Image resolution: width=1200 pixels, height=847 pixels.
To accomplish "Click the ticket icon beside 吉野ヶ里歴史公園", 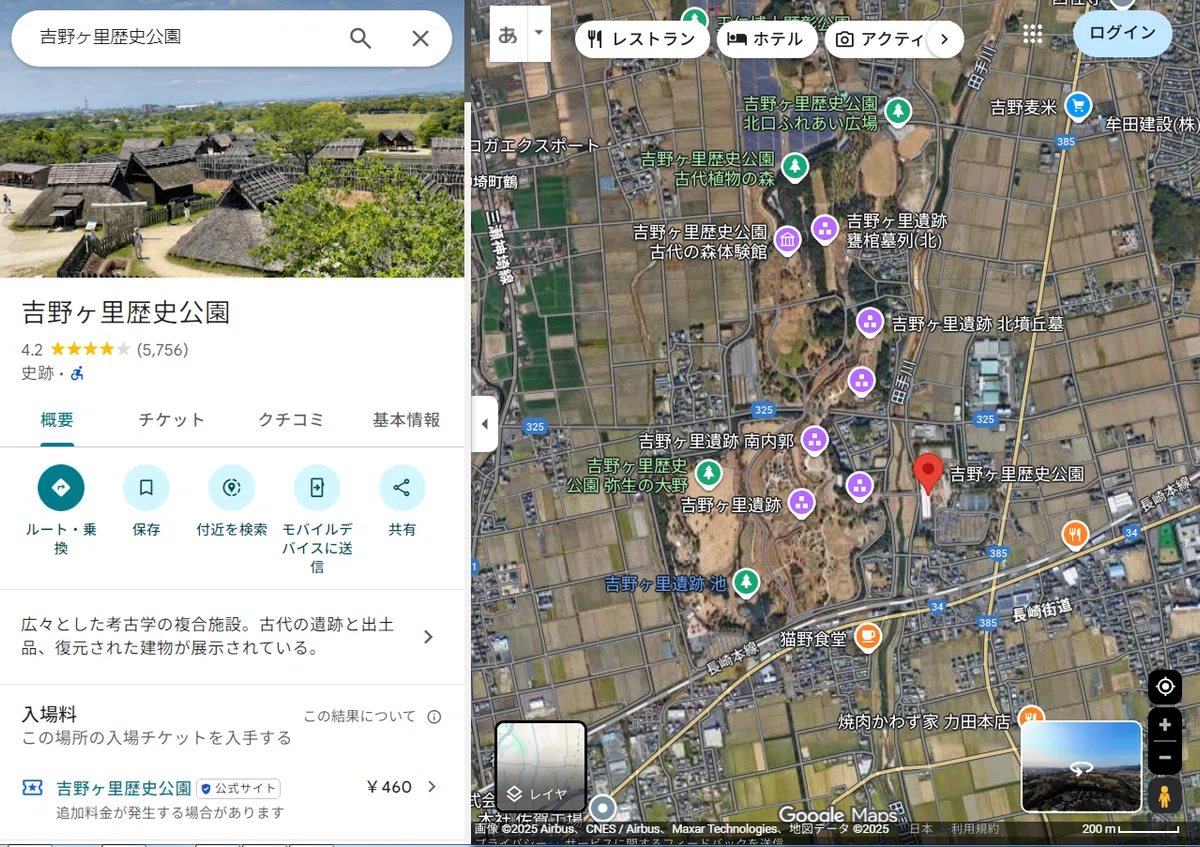I will 33,788.
